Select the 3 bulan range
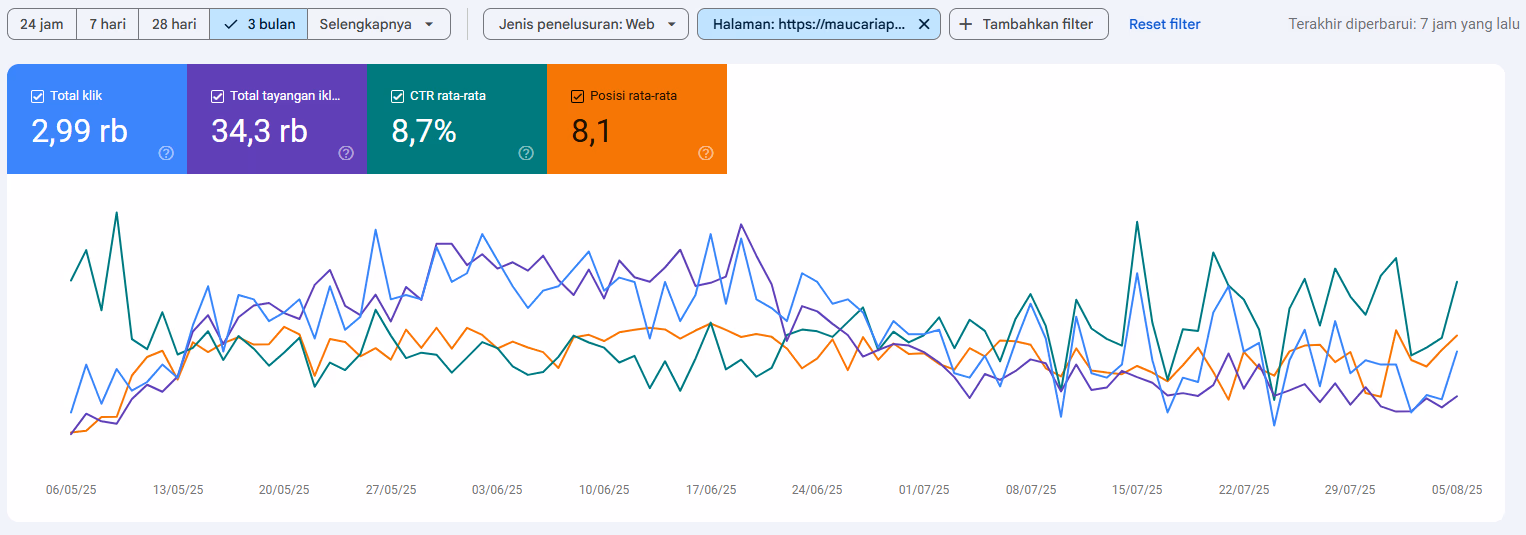 point(259,24)
